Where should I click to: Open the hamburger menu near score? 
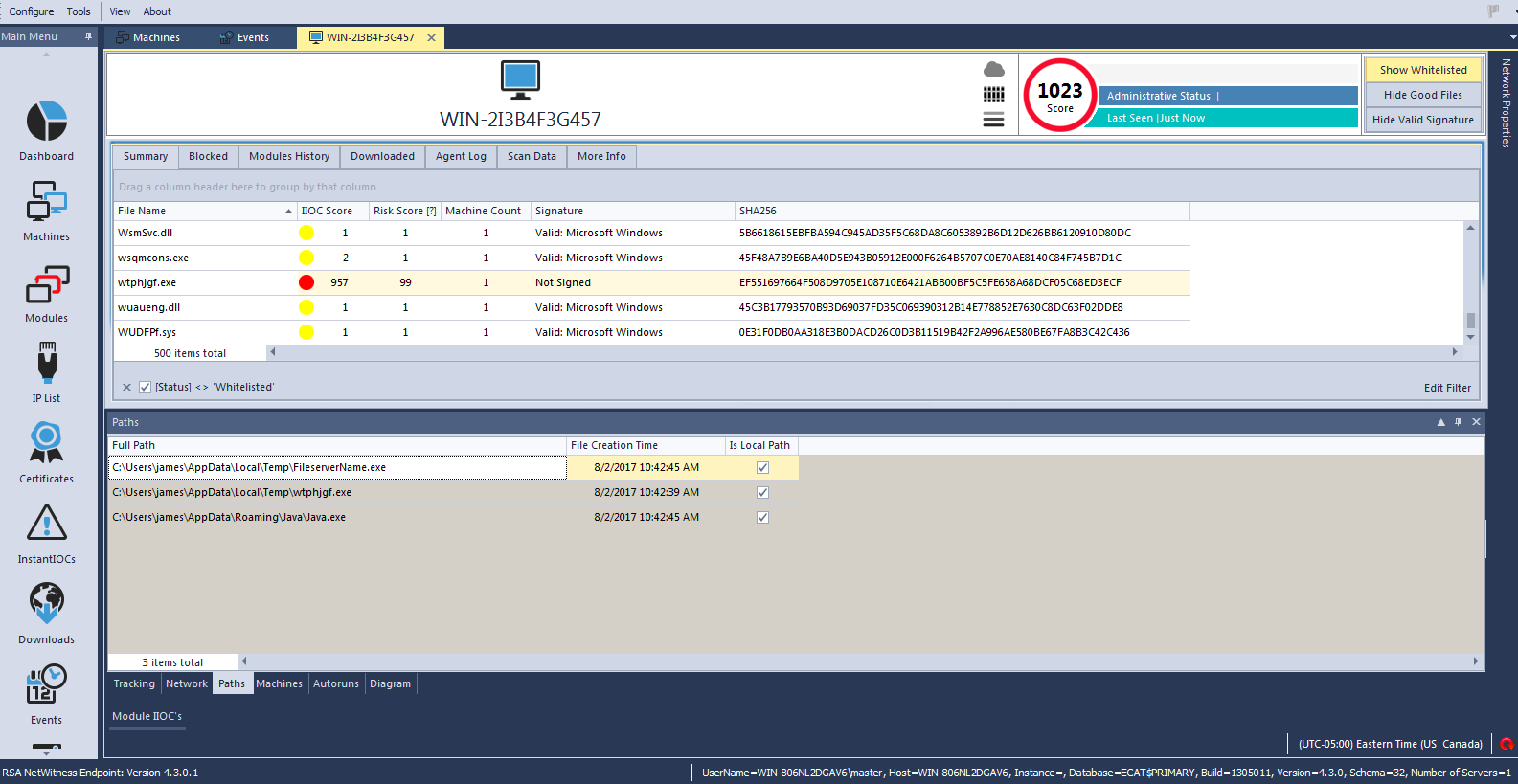tap(994, 120)
